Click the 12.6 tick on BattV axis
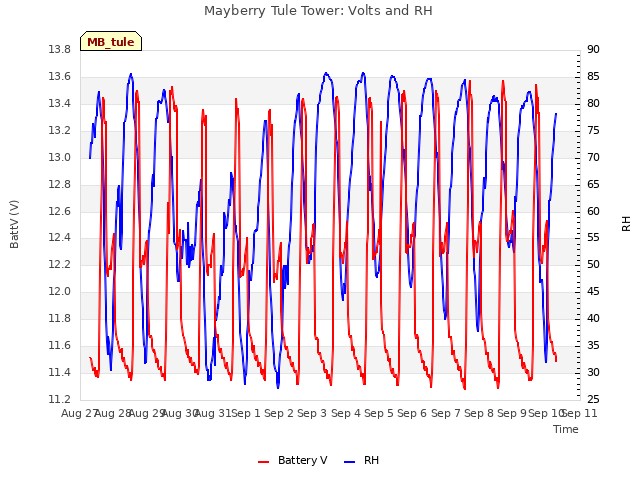Image resolution: width=640 pixels, height=480 pixels. 60,211
